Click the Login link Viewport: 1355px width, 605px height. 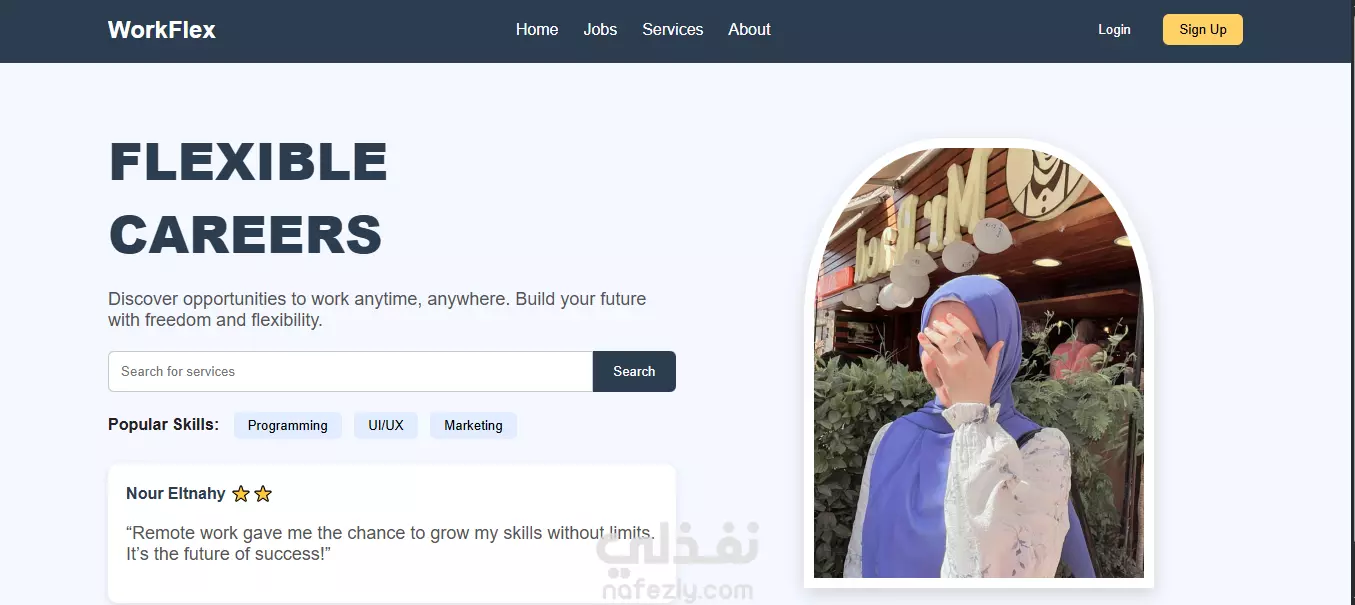[1114, 30]
